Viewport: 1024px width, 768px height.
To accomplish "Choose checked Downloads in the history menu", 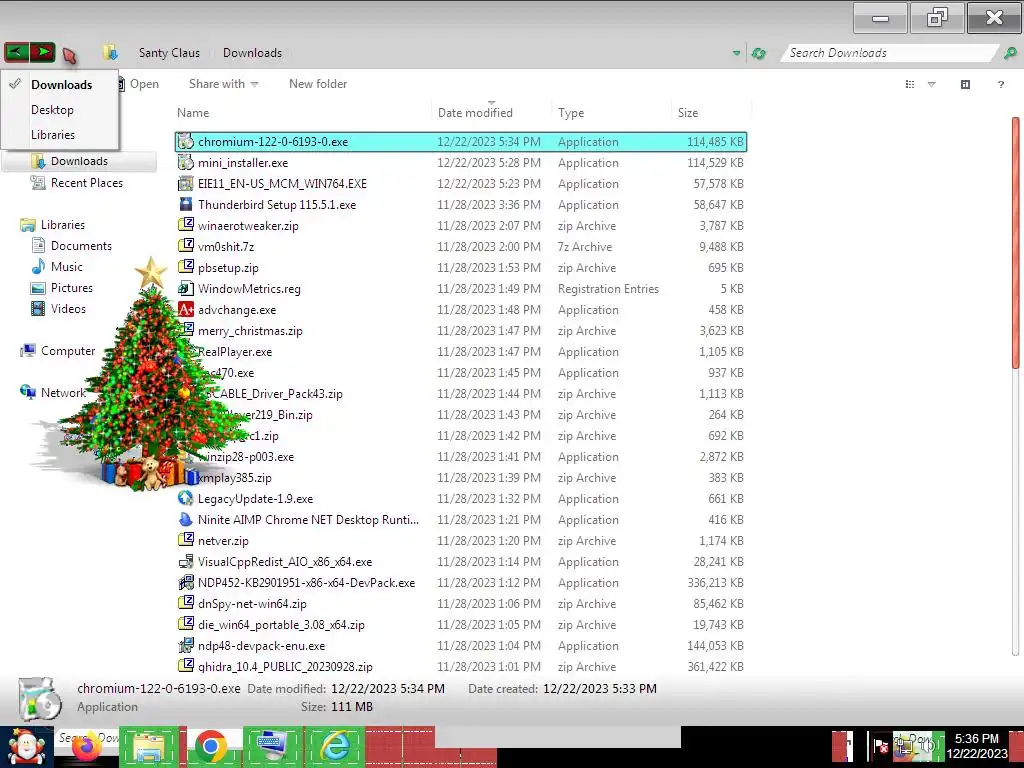I will [x=61, y=84].
